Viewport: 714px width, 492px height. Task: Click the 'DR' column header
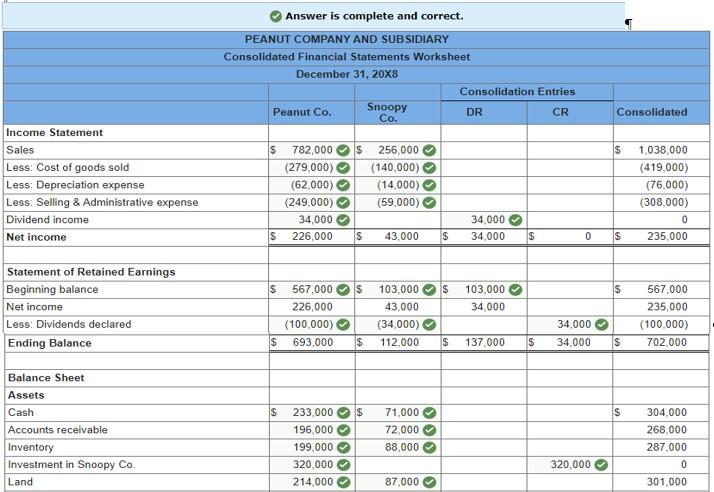click(x=474, y=112)
